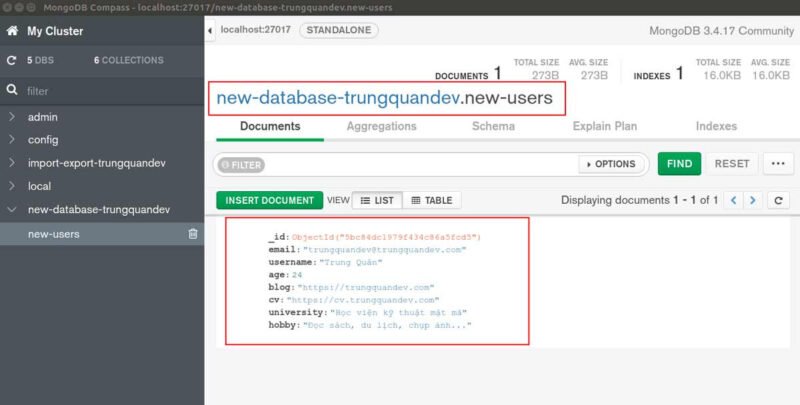Switch to LIST view
The height and width of the screenshot is (405, 800).
pyautogui.click(x=378, y=200)
